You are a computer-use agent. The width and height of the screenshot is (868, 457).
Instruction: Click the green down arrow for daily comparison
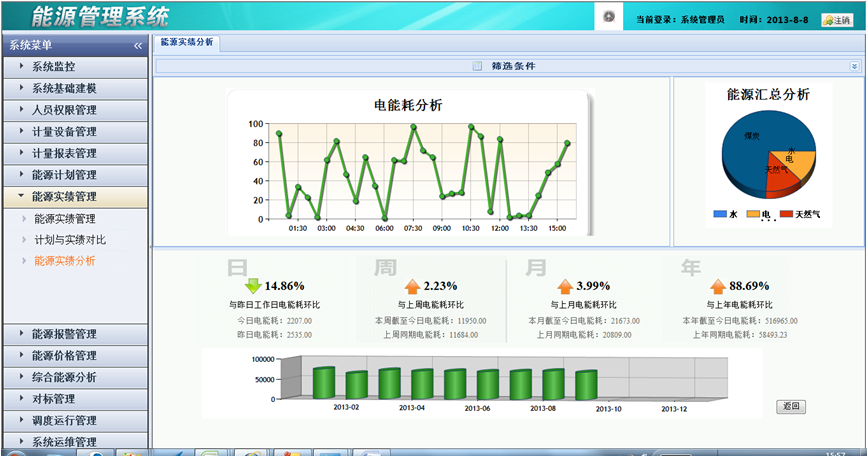(x=252, y=286)
